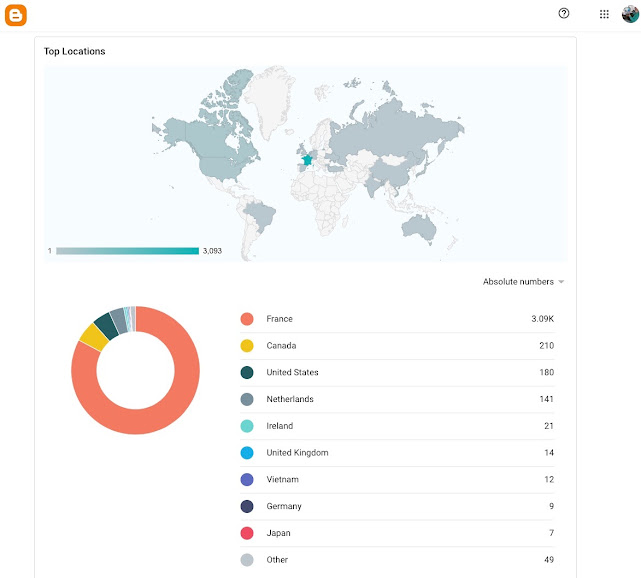Click the gray-blue Netherlands donut segment
This screenshot has height=578, width=641.
click(119, 320)
